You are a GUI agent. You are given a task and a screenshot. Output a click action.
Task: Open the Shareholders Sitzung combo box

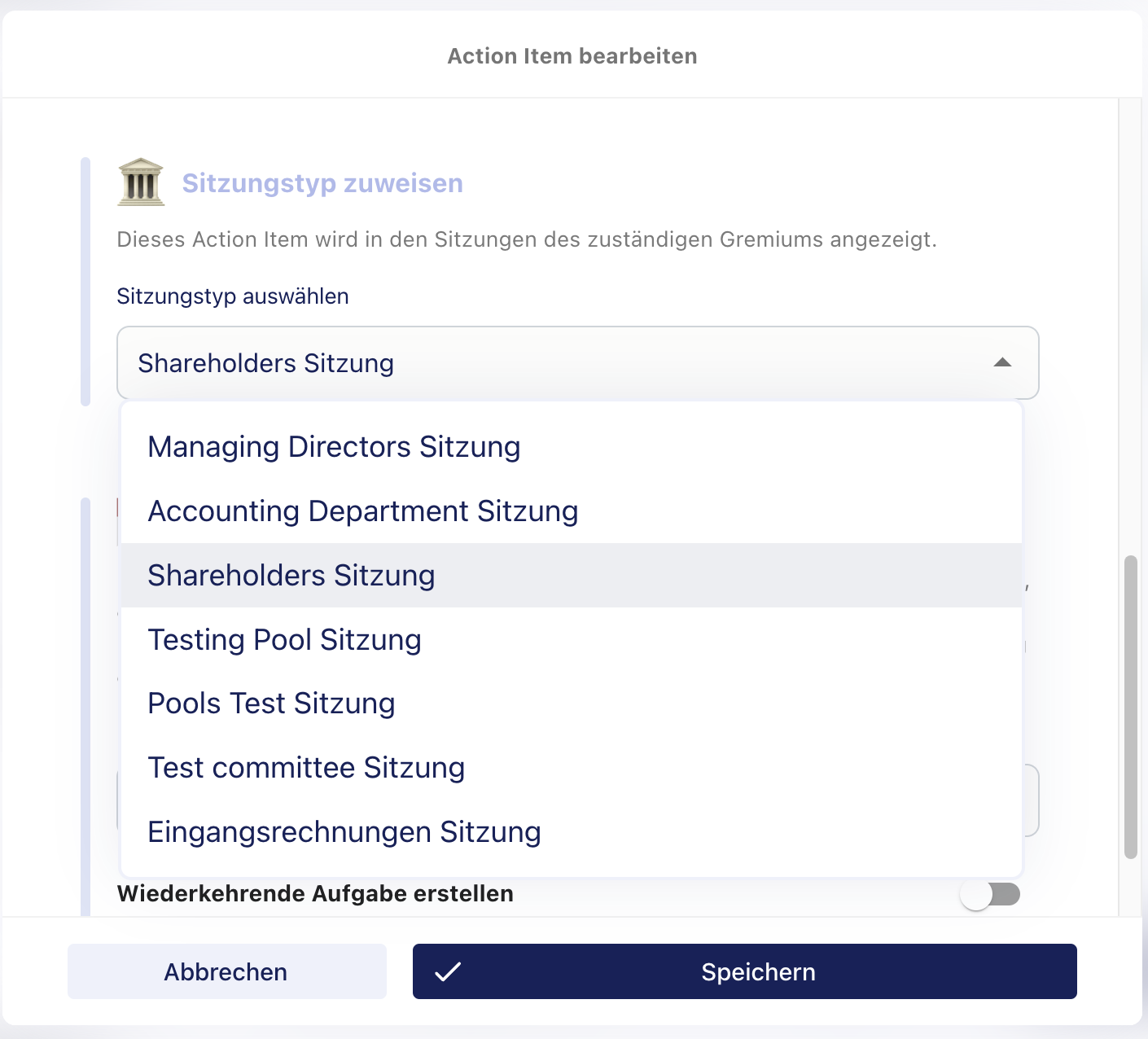(x=578, y=363)
